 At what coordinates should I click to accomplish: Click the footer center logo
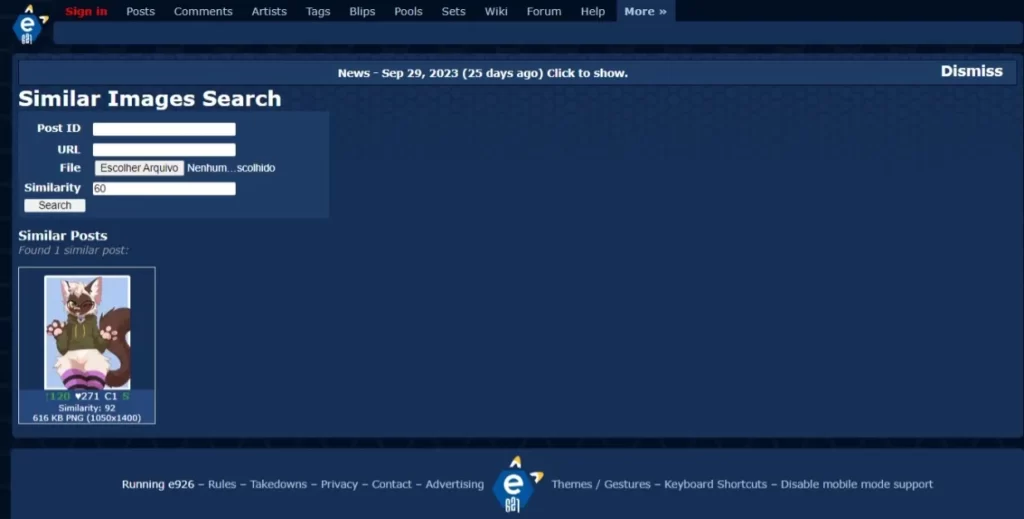(x=516, y=484)
